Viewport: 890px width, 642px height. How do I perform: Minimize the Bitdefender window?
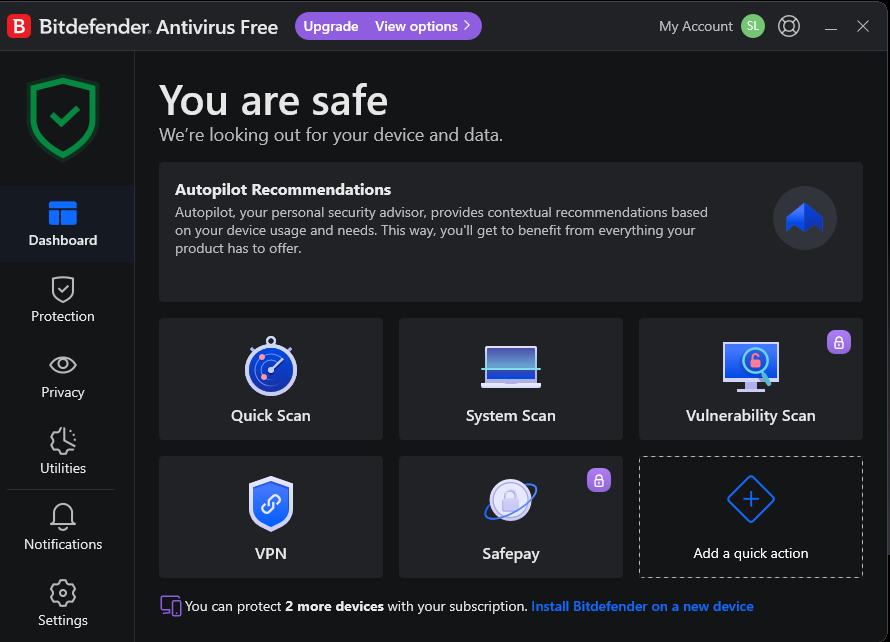[831, 27]
